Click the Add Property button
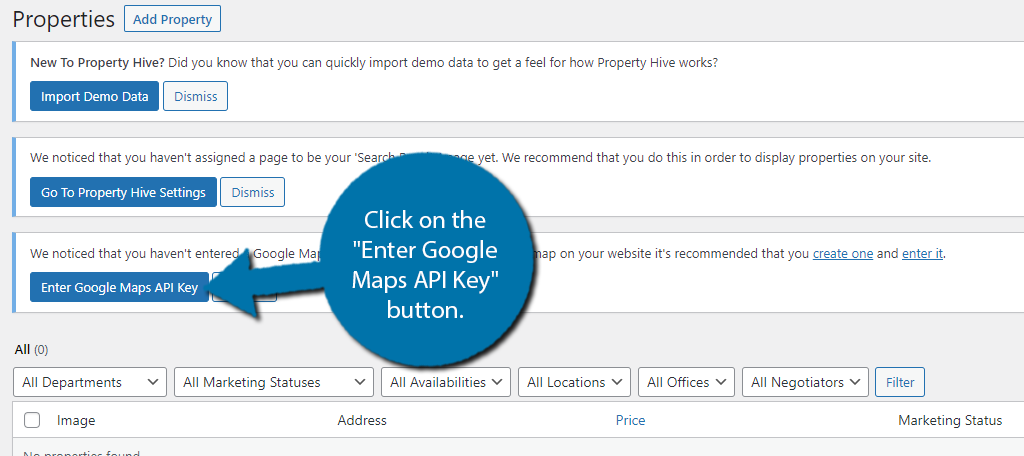Image resolution: width=1024 pixels, height=456 pixels. (172, 19)
